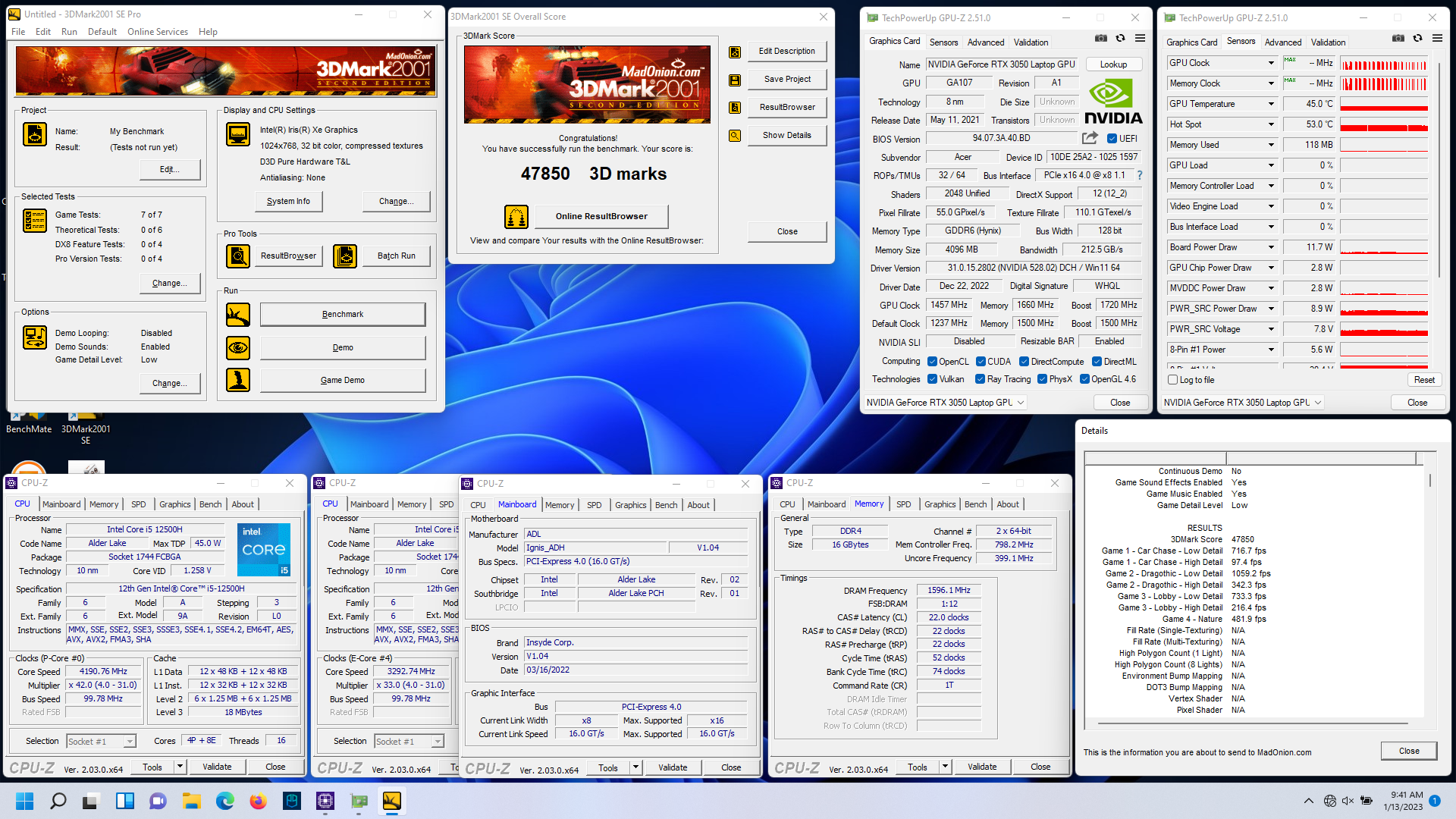Screen dimensions: 1456x819
Task: Toggle CUDA checkbox in GPU-Z
Action: [981, 362]
